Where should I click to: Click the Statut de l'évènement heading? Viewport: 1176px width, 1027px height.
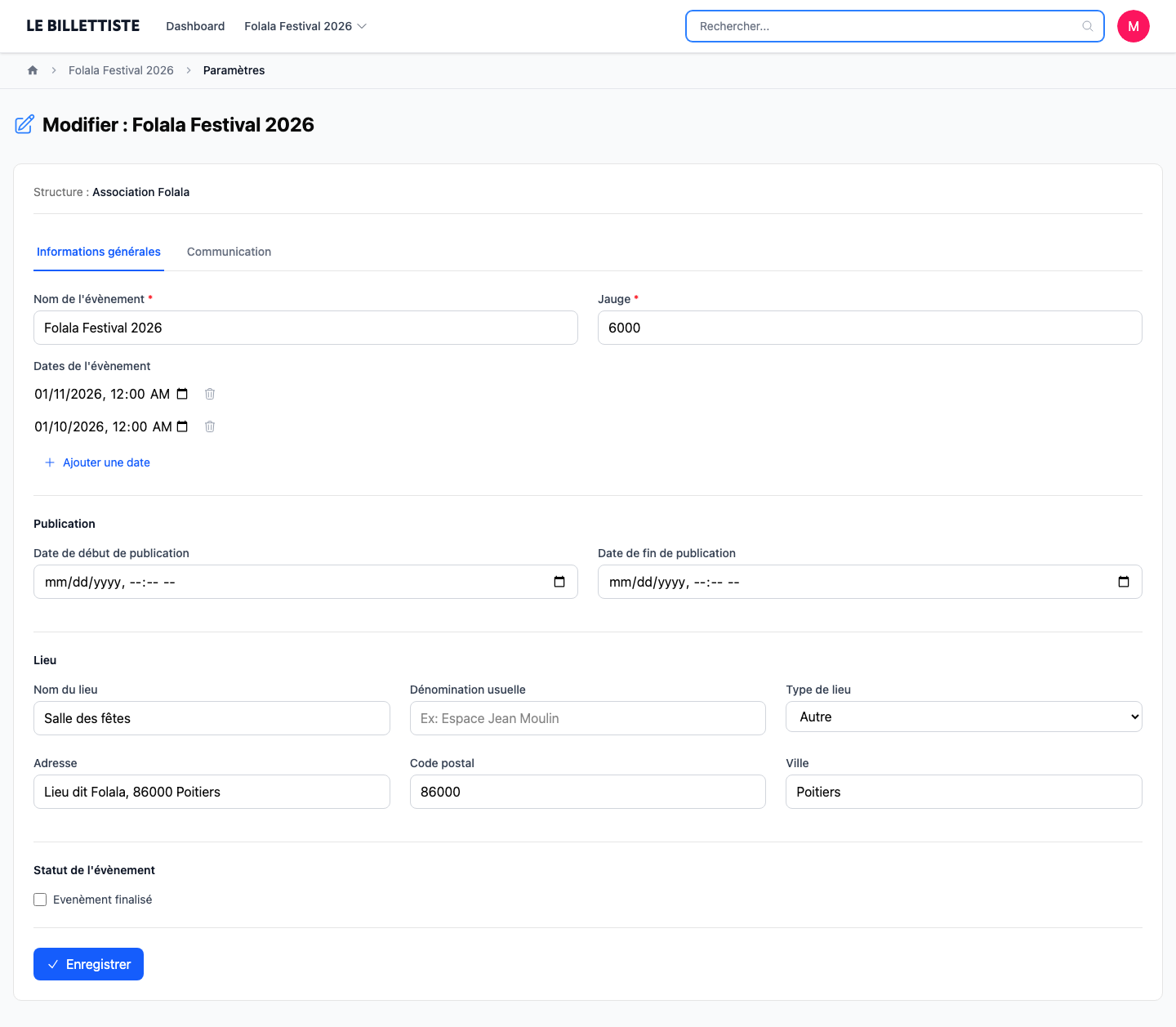point(94,870)
